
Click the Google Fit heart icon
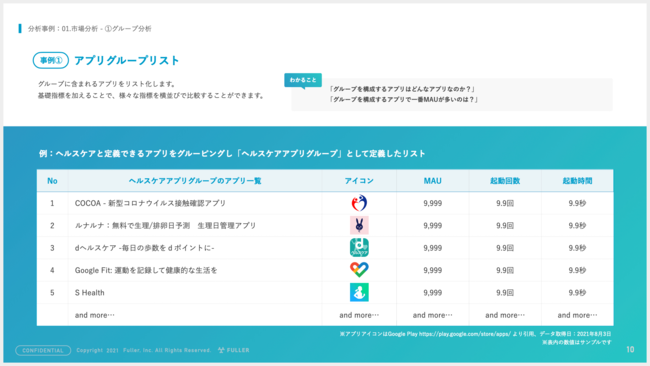(x=359, y=270)
